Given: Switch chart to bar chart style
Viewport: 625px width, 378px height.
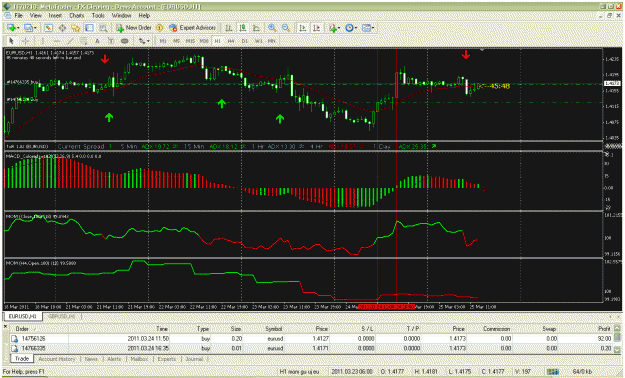Looking at the screenshot, I should (x=229, y=28).
